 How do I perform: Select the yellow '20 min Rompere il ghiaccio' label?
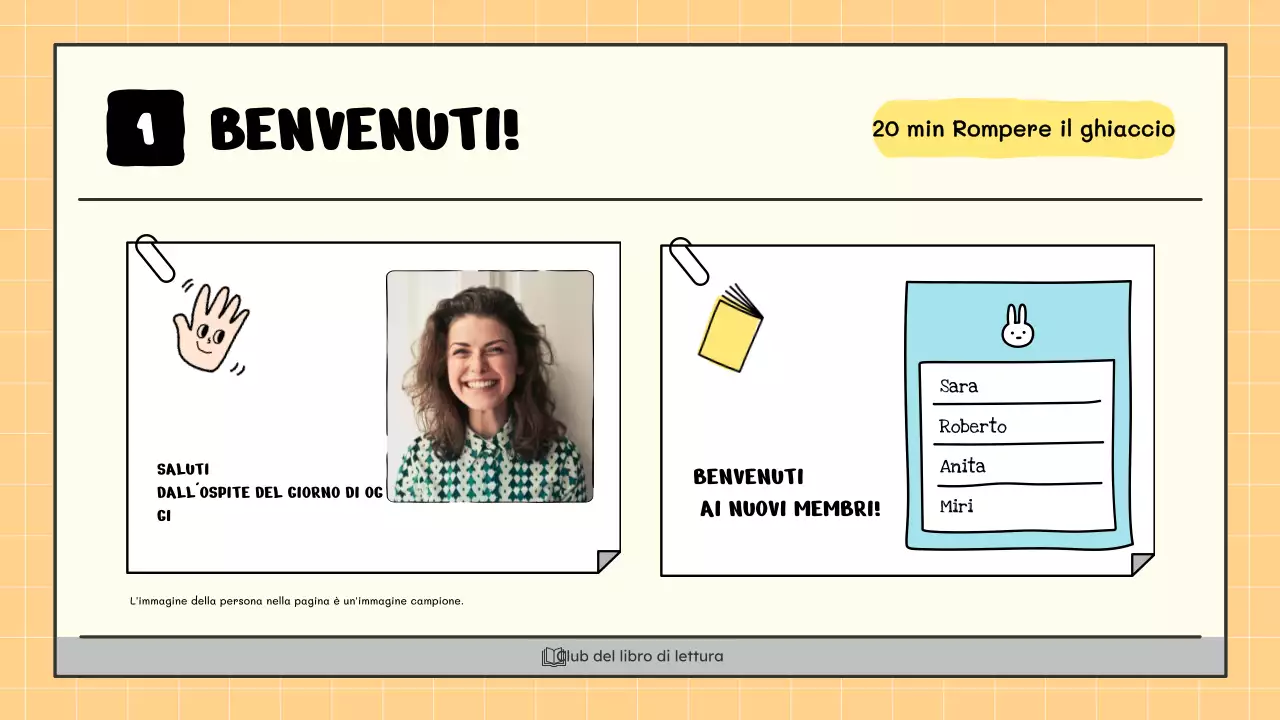click(x=1023, y=129)
